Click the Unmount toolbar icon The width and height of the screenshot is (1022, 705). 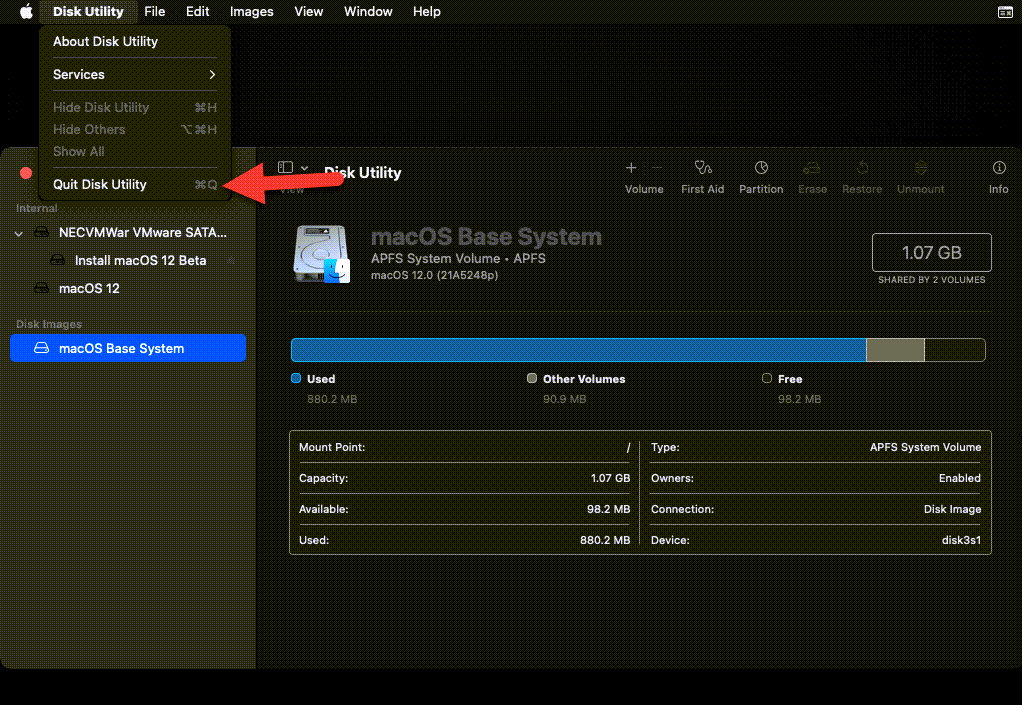click(921, 168)
